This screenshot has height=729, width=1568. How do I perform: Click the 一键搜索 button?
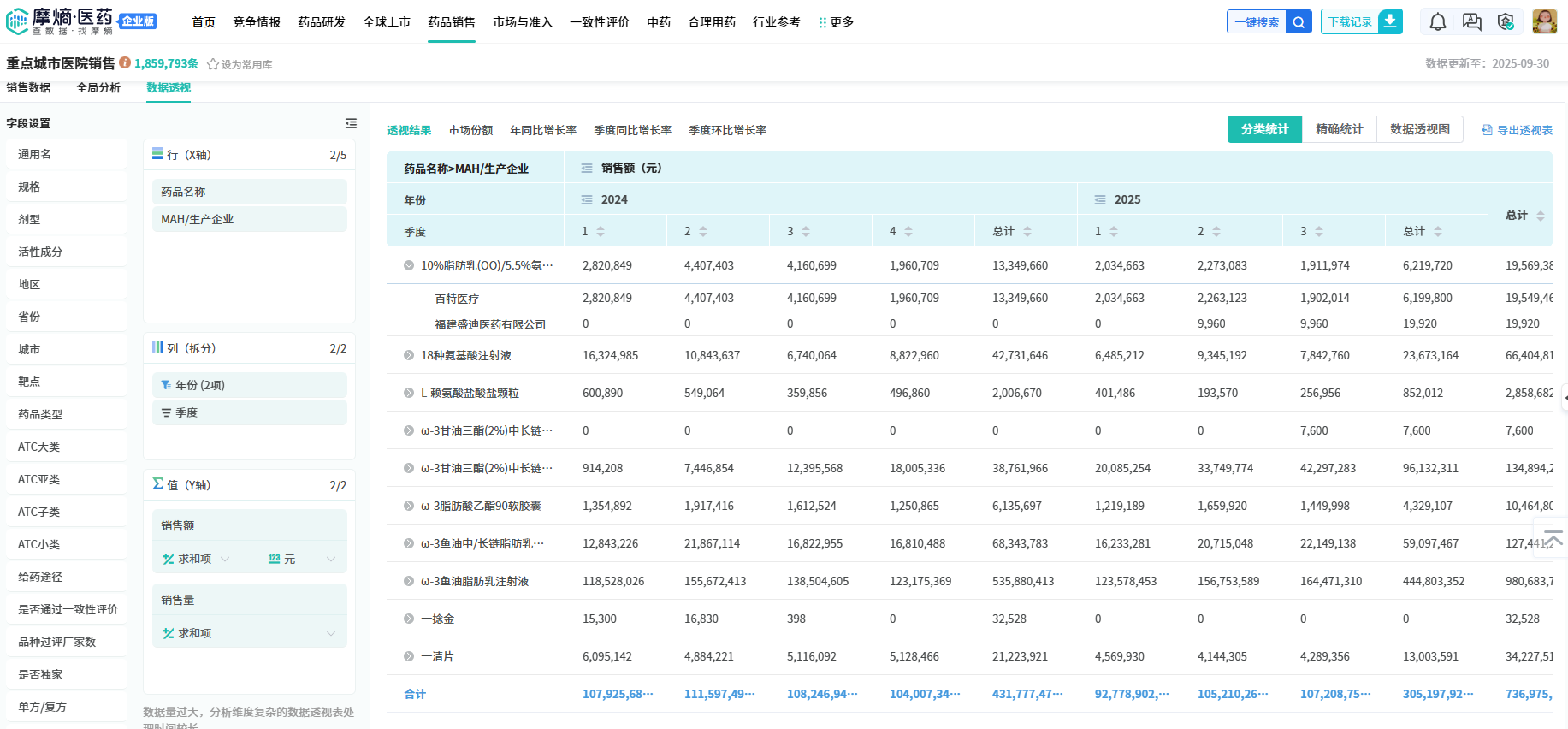pos(1257,22)
